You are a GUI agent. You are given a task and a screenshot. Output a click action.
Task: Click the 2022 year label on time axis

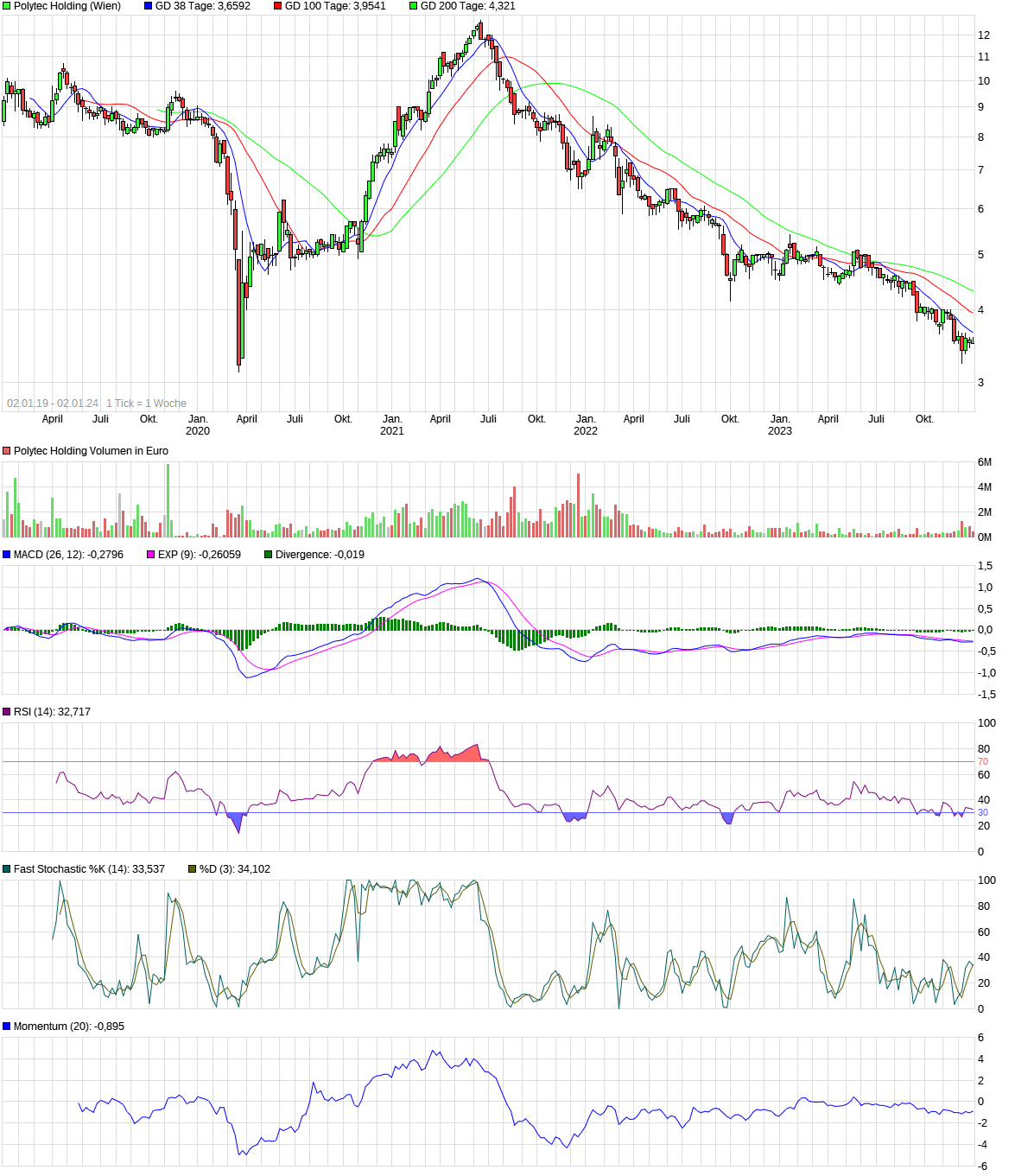coord(586,431)
